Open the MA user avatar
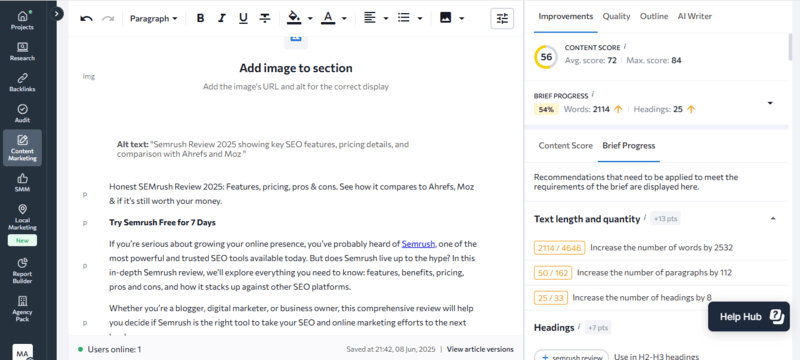 [22, 352]
